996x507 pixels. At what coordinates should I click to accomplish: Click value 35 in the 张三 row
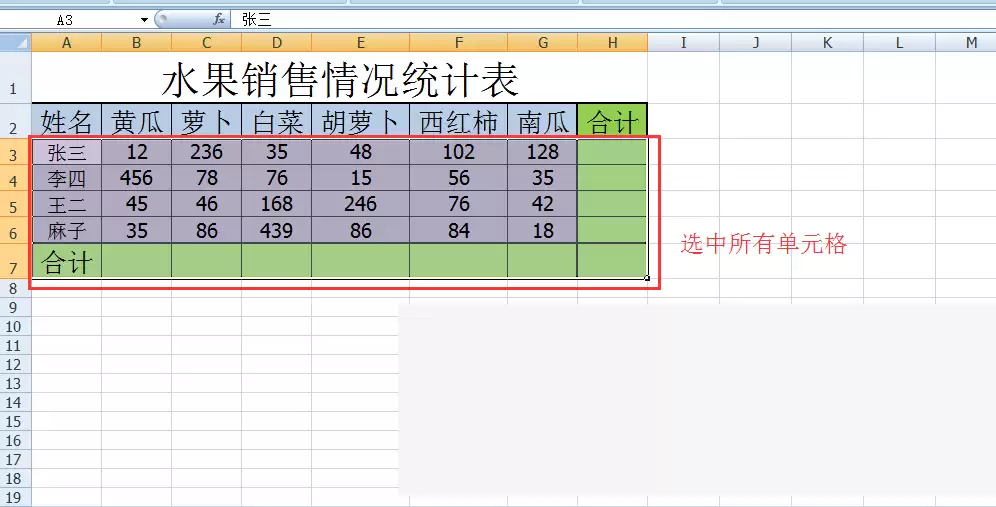pos(276,152)
